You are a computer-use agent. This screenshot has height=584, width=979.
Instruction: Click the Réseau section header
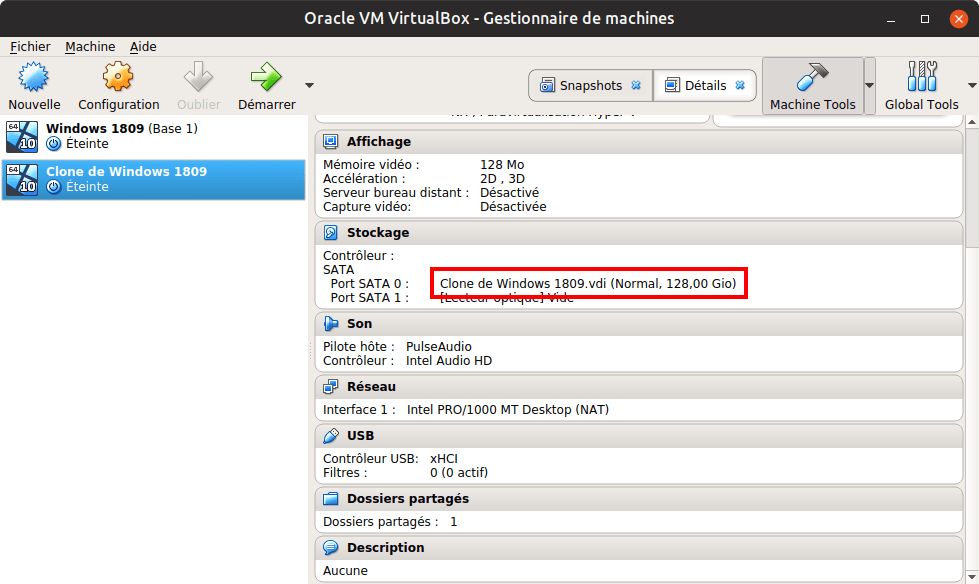[639, 387]
